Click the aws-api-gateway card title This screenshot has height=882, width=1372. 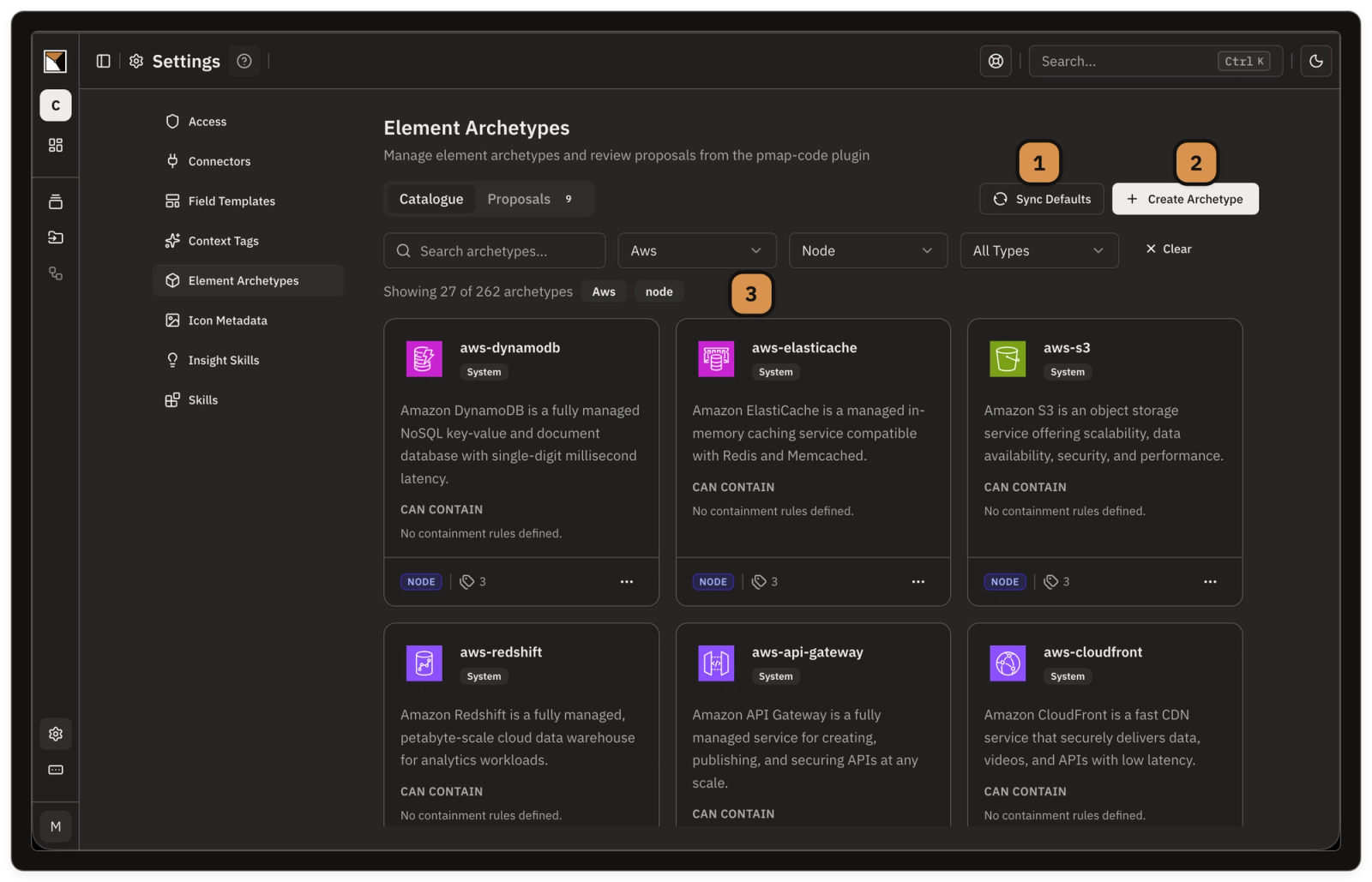pyautogui.click(x=808, y=652)
